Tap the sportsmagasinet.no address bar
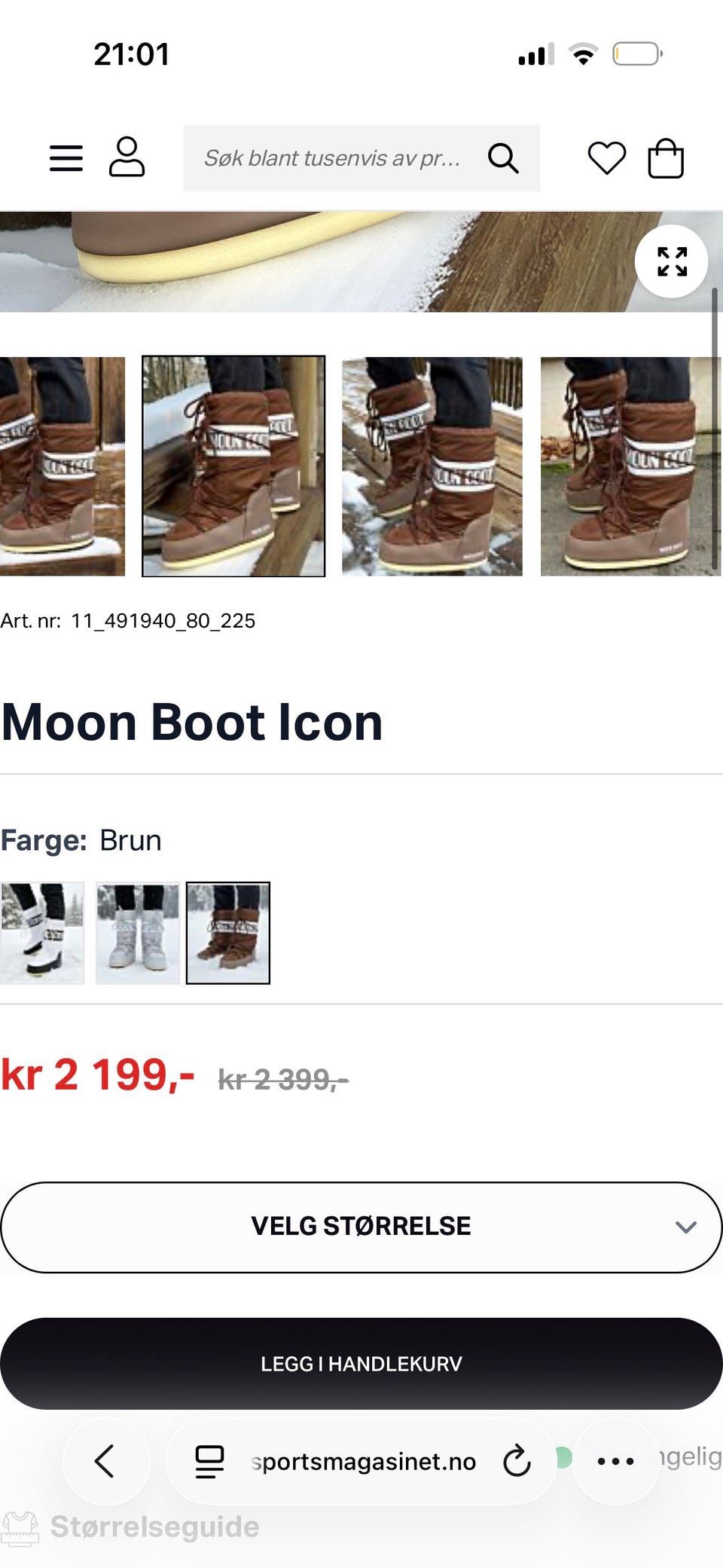 point(361,1461)
